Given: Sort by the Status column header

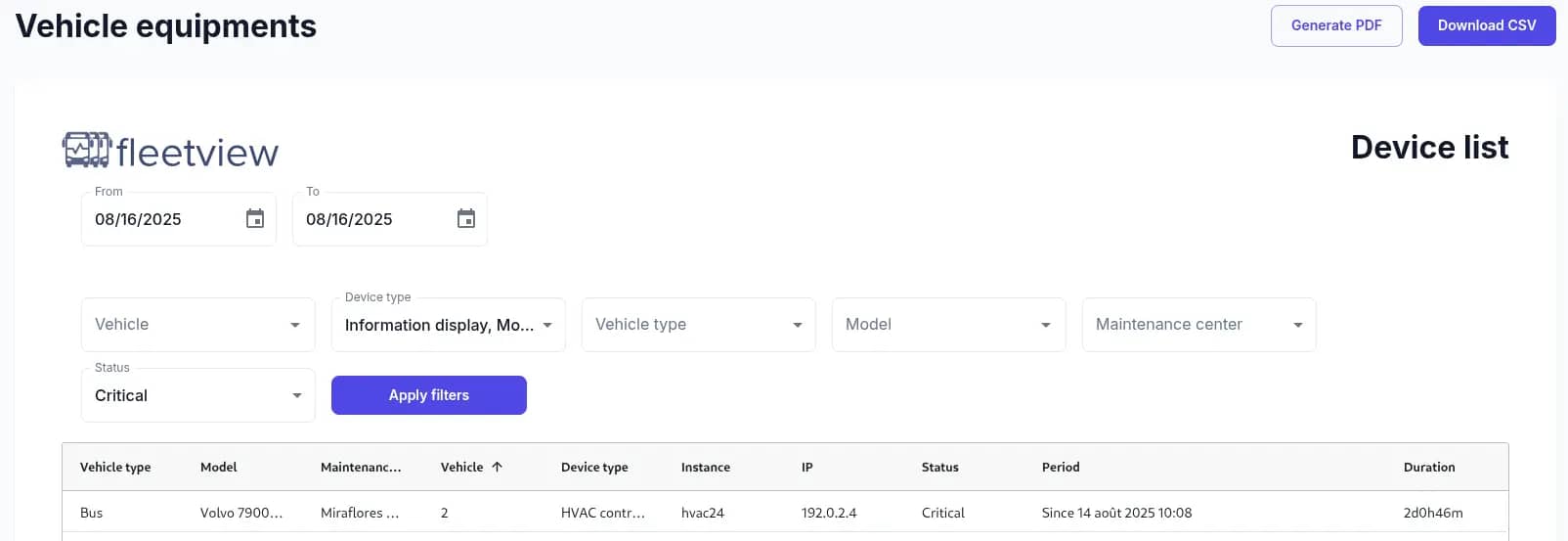Looking at the screenshot, I should [x=940, y=468].
